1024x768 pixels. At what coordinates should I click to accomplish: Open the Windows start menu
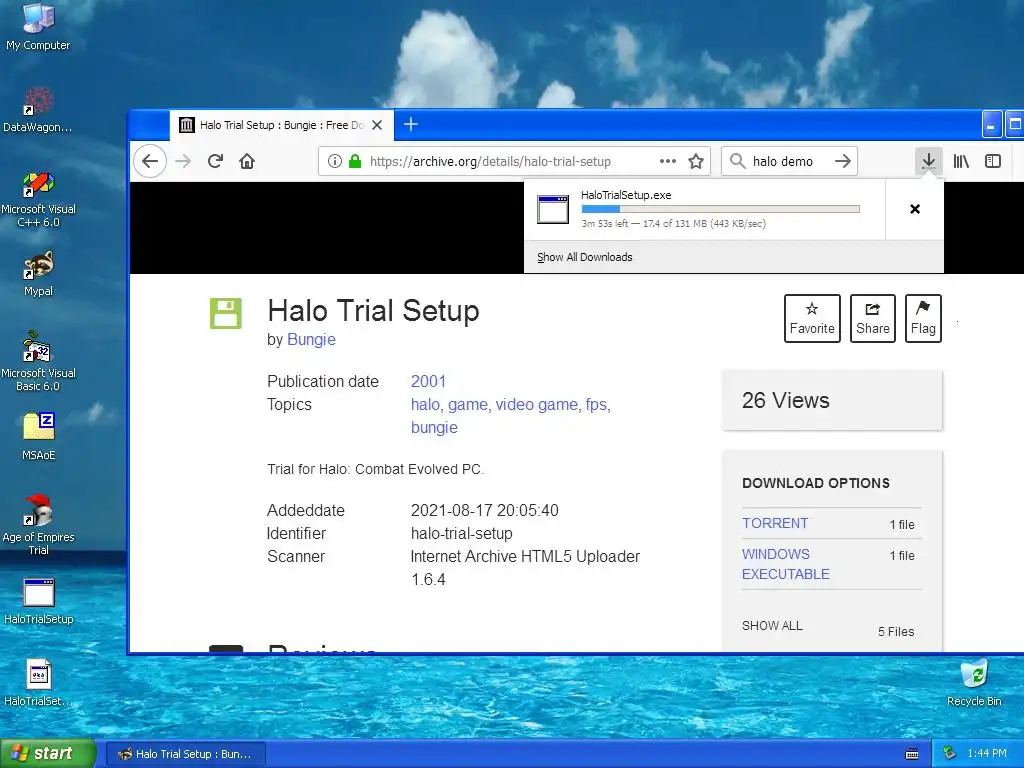pos(48,754)
